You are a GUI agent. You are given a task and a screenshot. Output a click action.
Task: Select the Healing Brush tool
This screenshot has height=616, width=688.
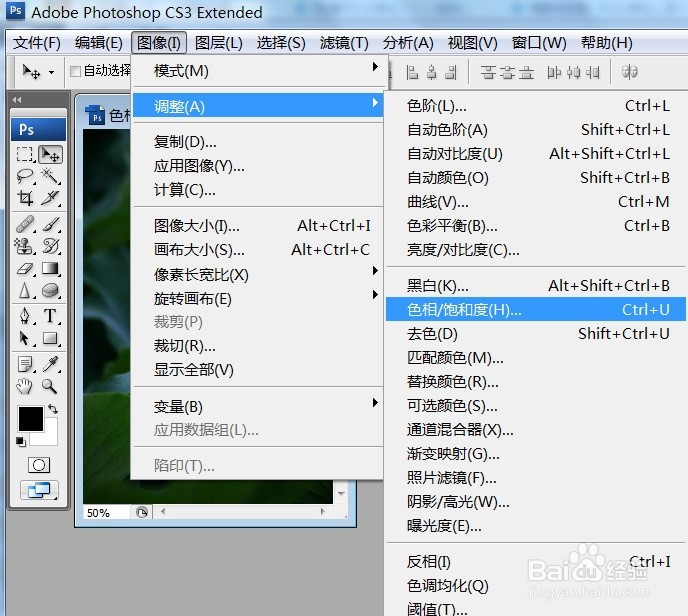(25, 224)
